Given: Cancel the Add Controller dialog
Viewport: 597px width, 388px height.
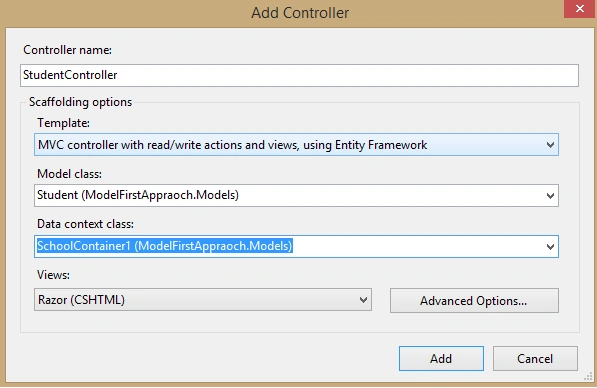Looking at the screenshot, I should 535,358.
